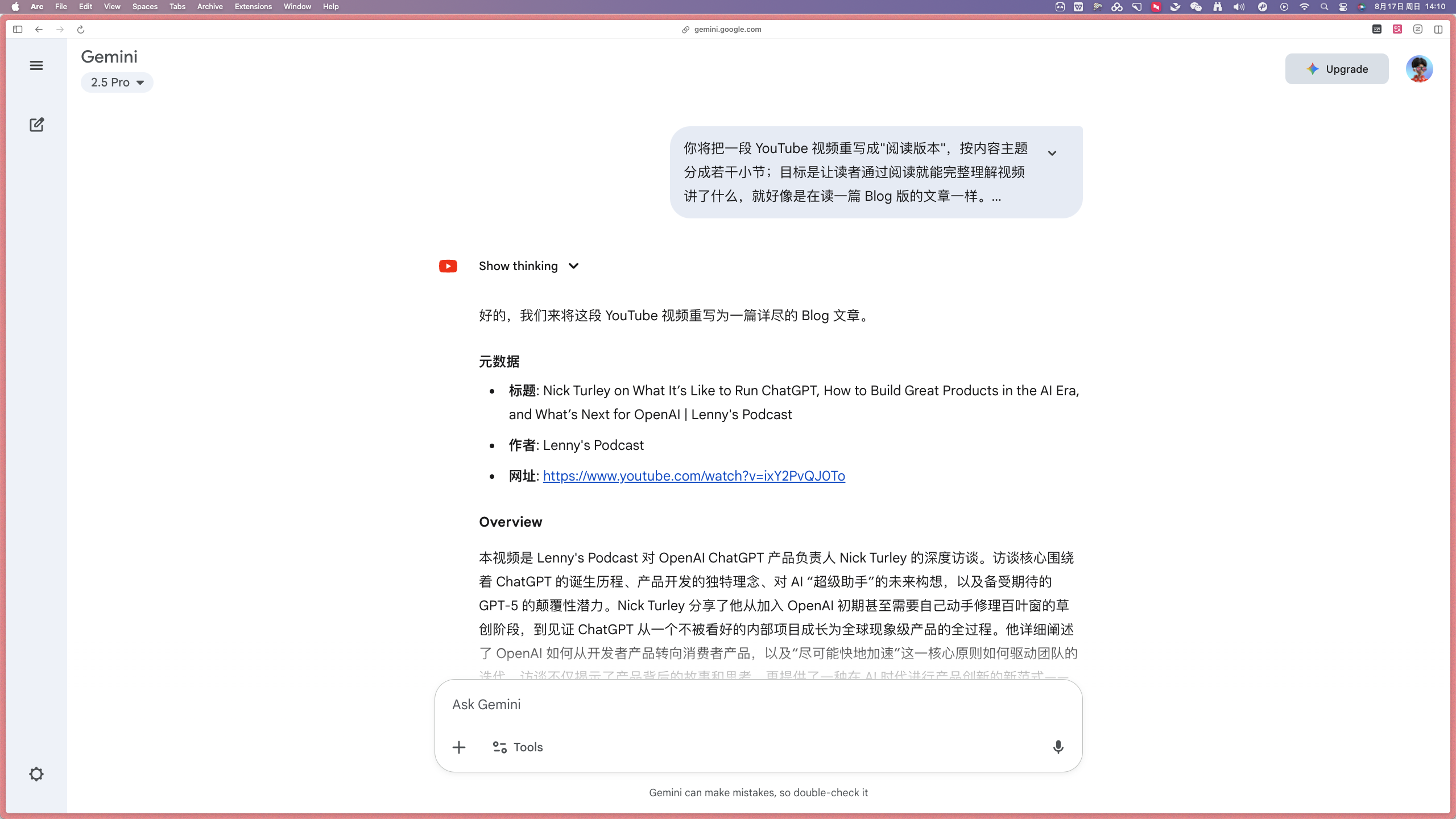Click the date and time 14:10
Screen dimensions: 1456x819
tap(1409, 7)
